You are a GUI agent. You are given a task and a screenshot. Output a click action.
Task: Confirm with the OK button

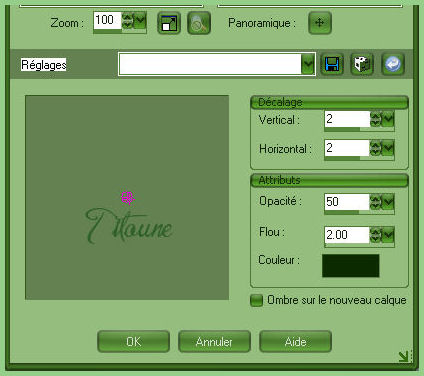click(x=134, y=341)
